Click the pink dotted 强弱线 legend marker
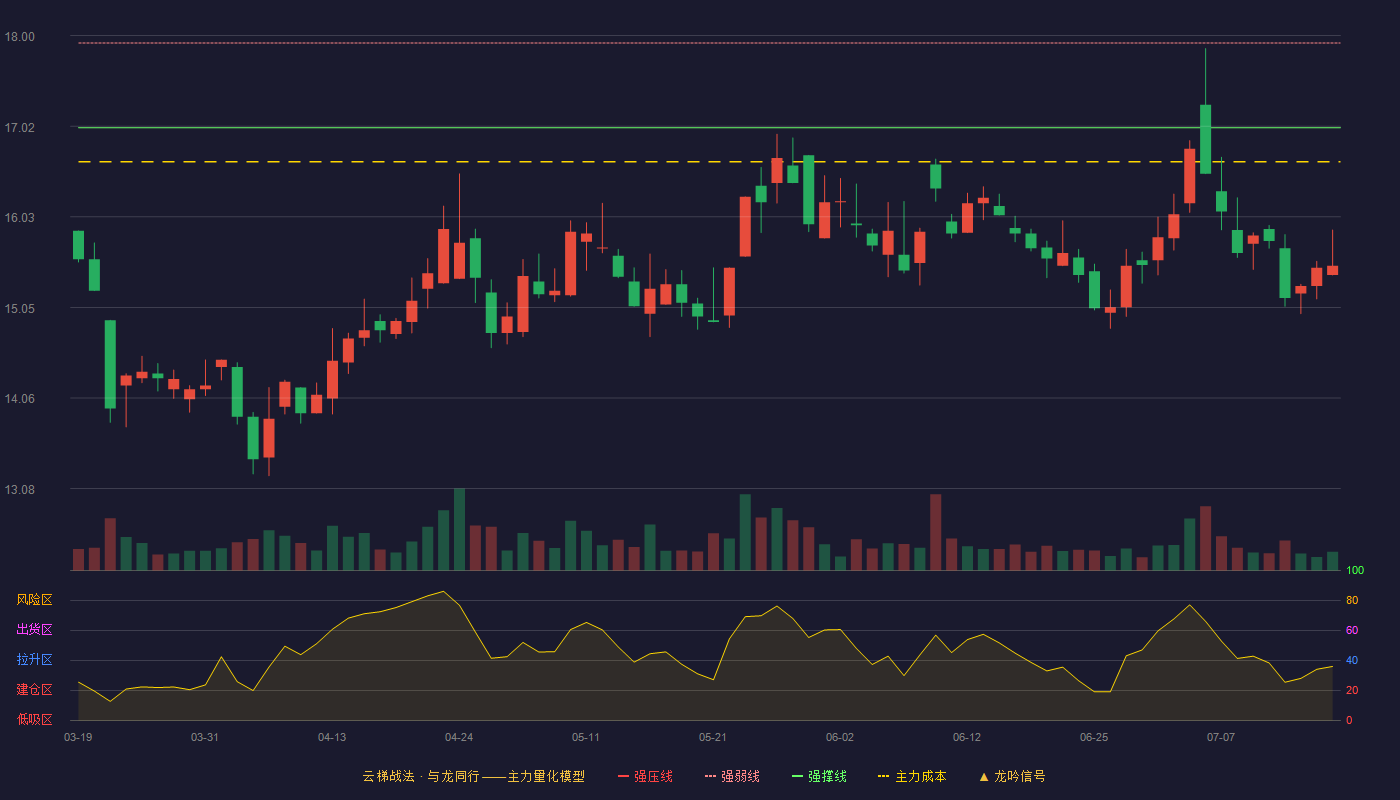The height and width of the screenshot is (800, 1400). [x=710, y=776]
